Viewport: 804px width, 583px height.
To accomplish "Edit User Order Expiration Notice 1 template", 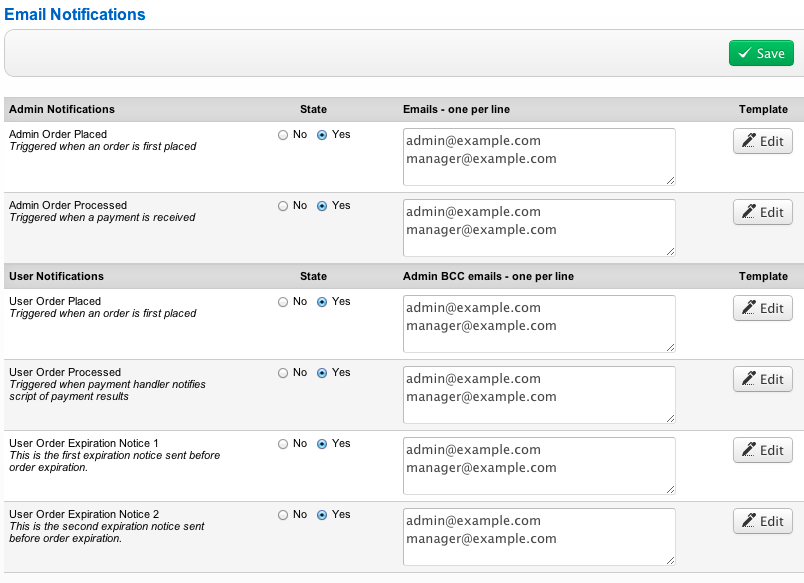I will click(762, 450).
